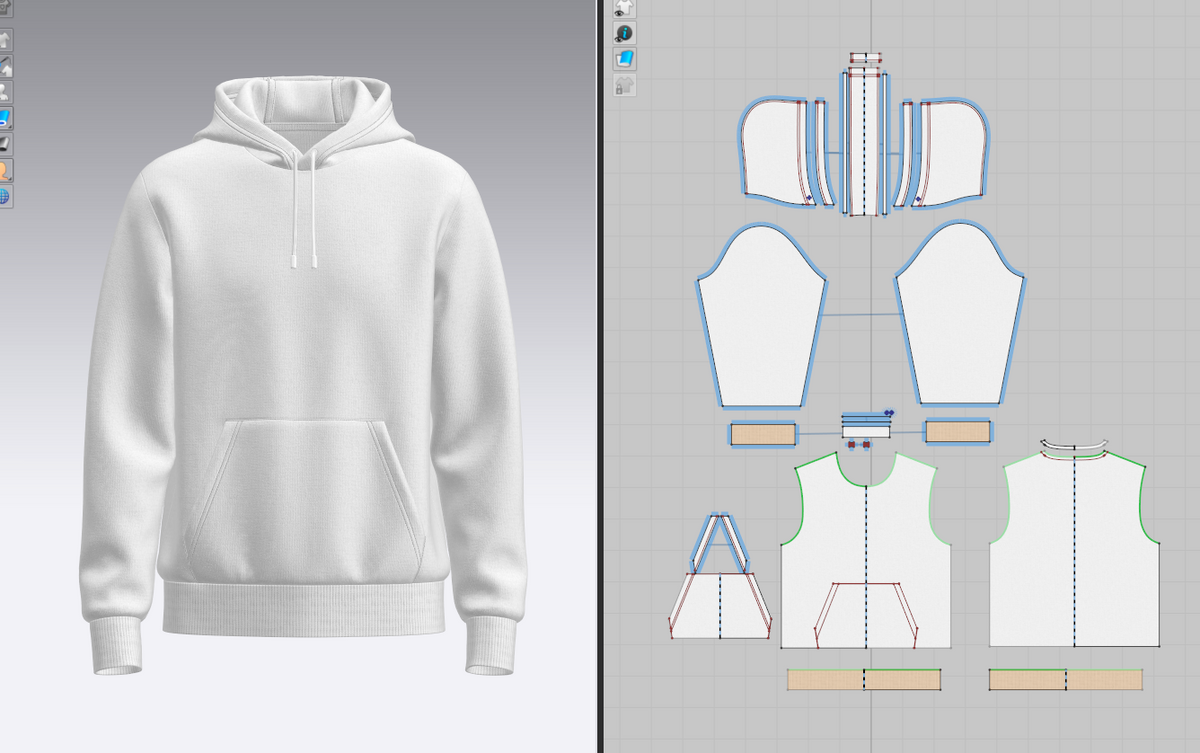
Task: Select the gray fabric render style icon
Action: click(x=5, y=144)
